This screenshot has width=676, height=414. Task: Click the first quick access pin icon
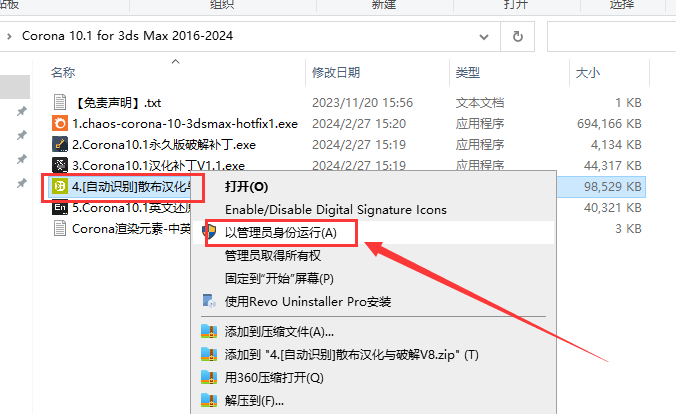point(22,111)
